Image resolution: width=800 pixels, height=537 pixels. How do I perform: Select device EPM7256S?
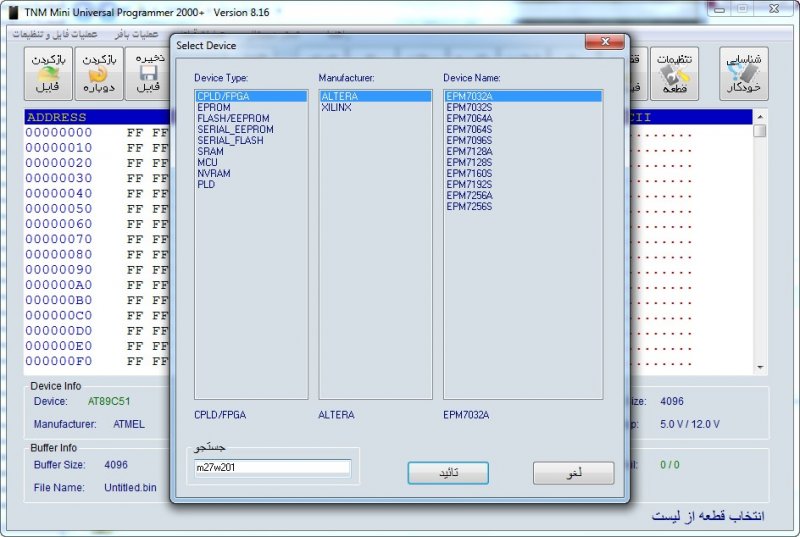pyautogui.click(x=469, y=207)
